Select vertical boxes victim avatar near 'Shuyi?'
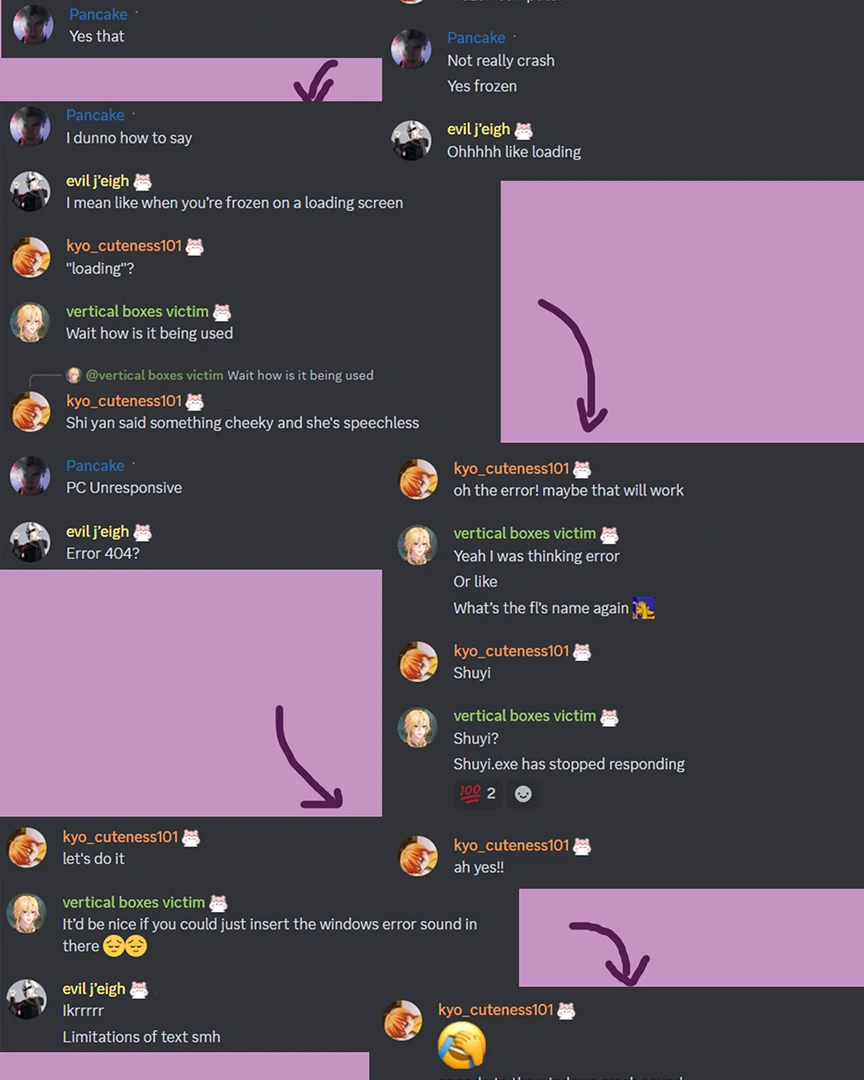This screenshot has width=864, height=1080. click(418, 727)
